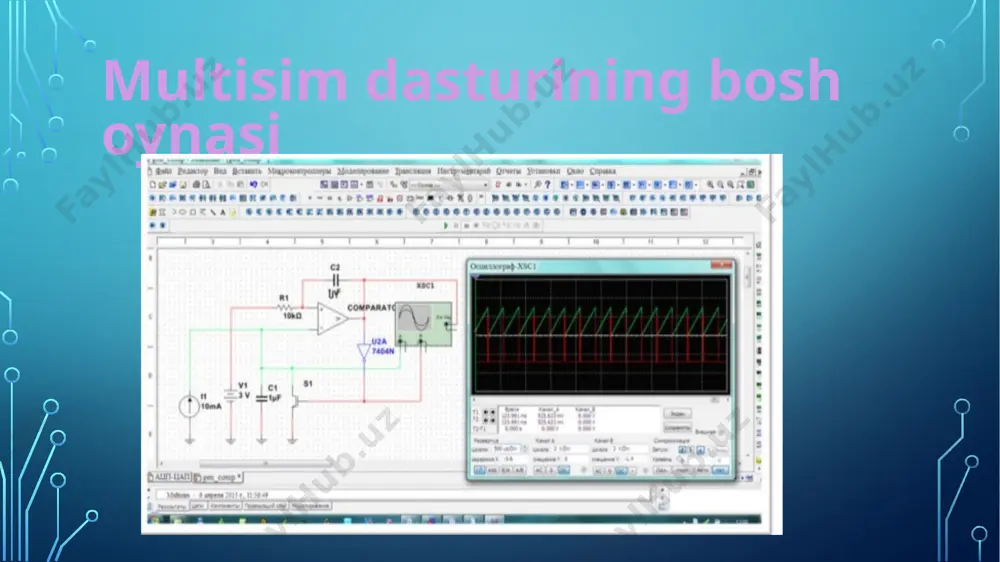Select the XSC1 oscilloscope instrument on schematic
This screenshot has height=562, width=1000.
[423, 324]
